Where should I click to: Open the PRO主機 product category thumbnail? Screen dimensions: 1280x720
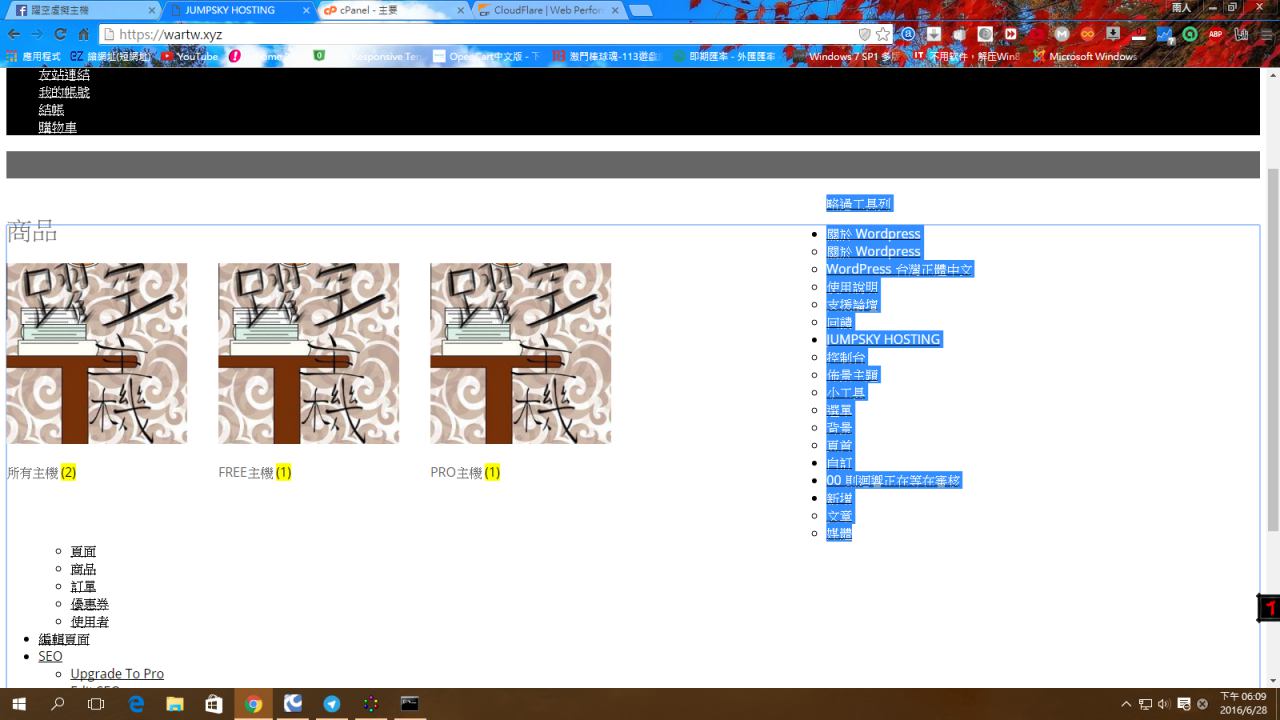[520, 353]
